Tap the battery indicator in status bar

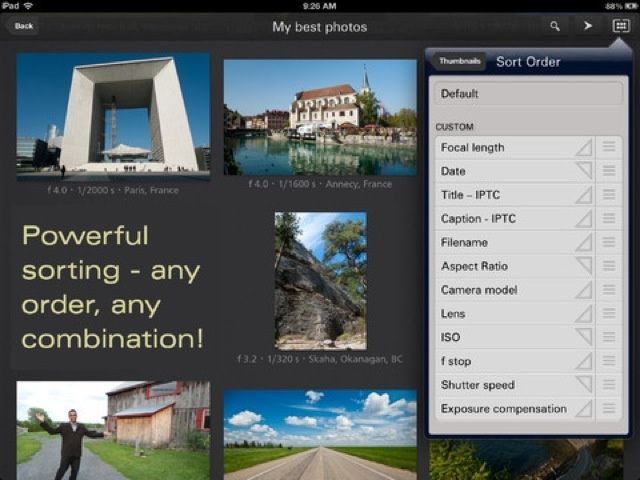(631, 6)
